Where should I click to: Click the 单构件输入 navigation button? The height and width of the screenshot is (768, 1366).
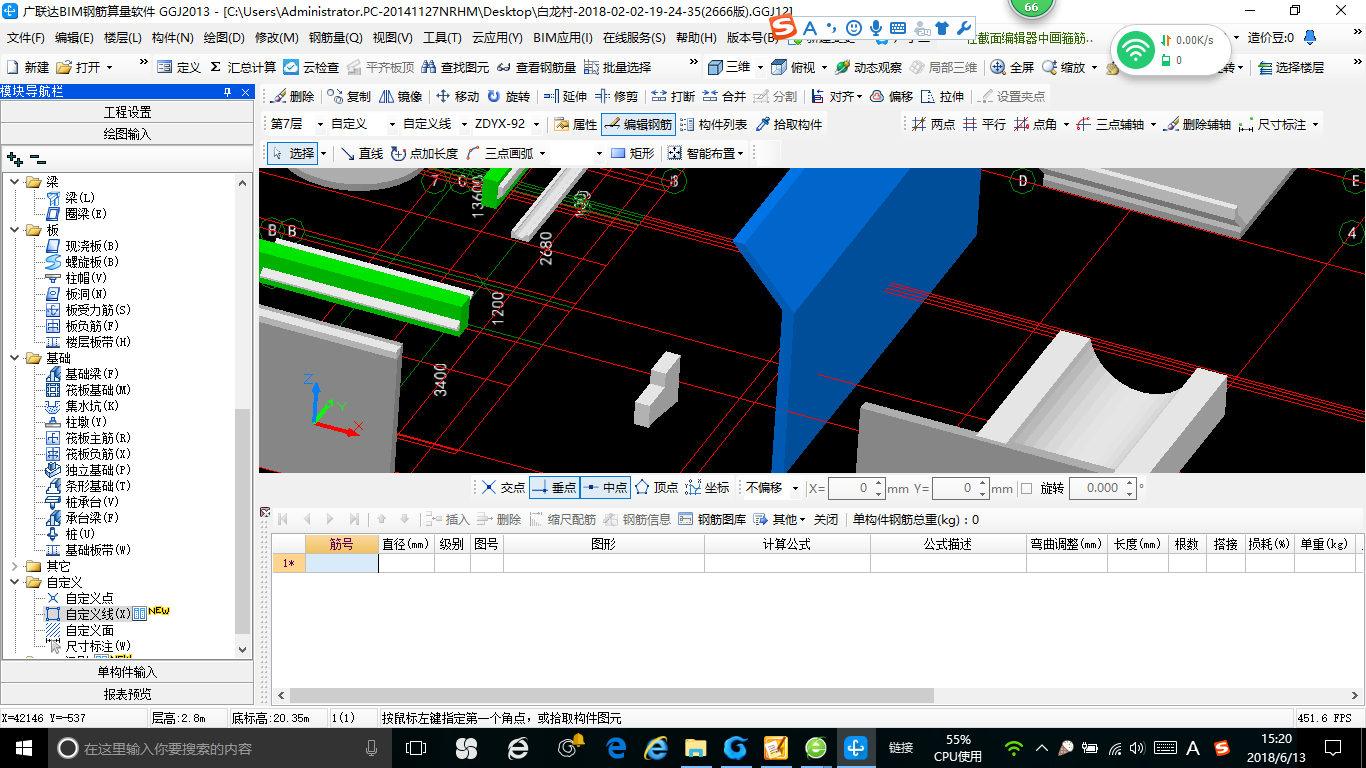point(127,672)
